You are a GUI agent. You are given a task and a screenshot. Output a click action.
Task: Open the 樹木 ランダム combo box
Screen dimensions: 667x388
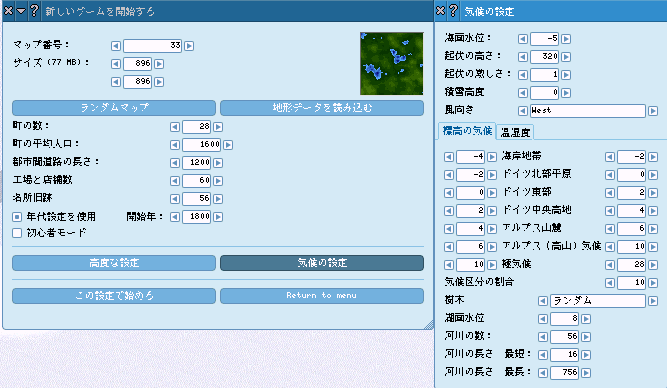tap(598, 301)
